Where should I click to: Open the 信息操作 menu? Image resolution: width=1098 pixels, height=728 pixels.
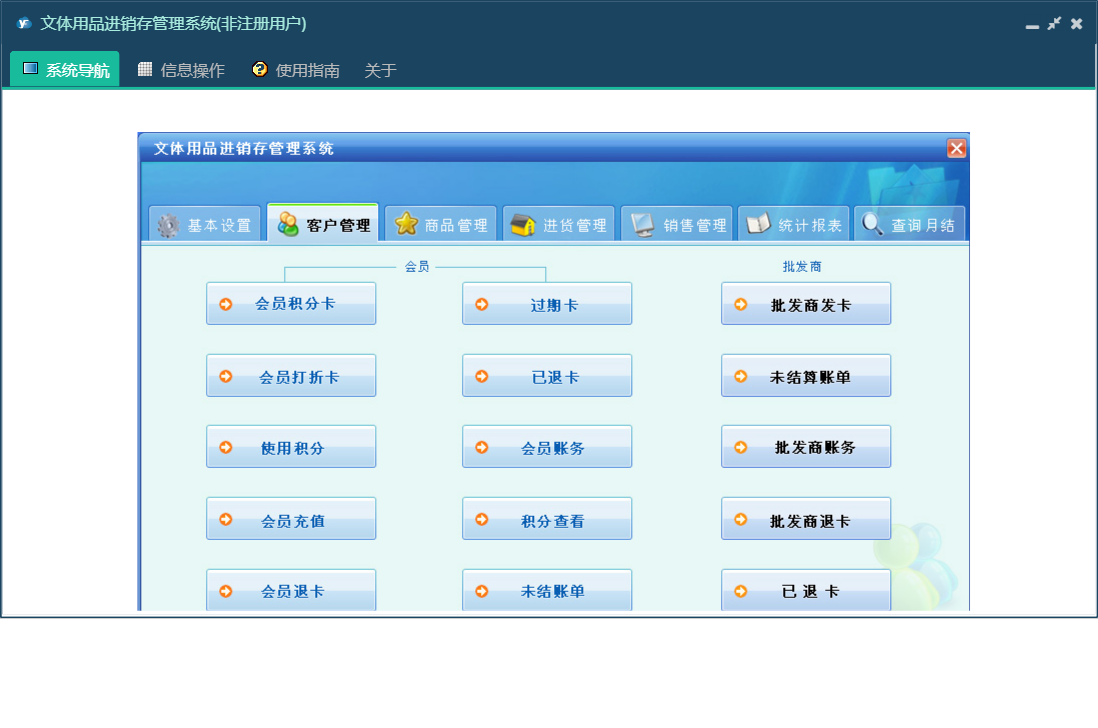pos(181,69)
